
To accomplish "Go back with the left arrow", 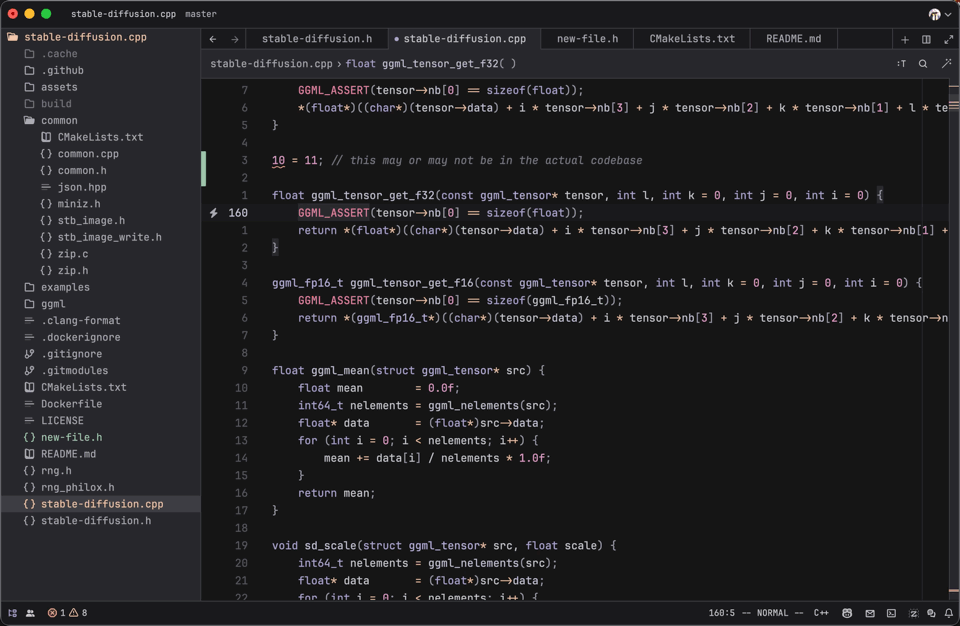I will coord(212,39).
